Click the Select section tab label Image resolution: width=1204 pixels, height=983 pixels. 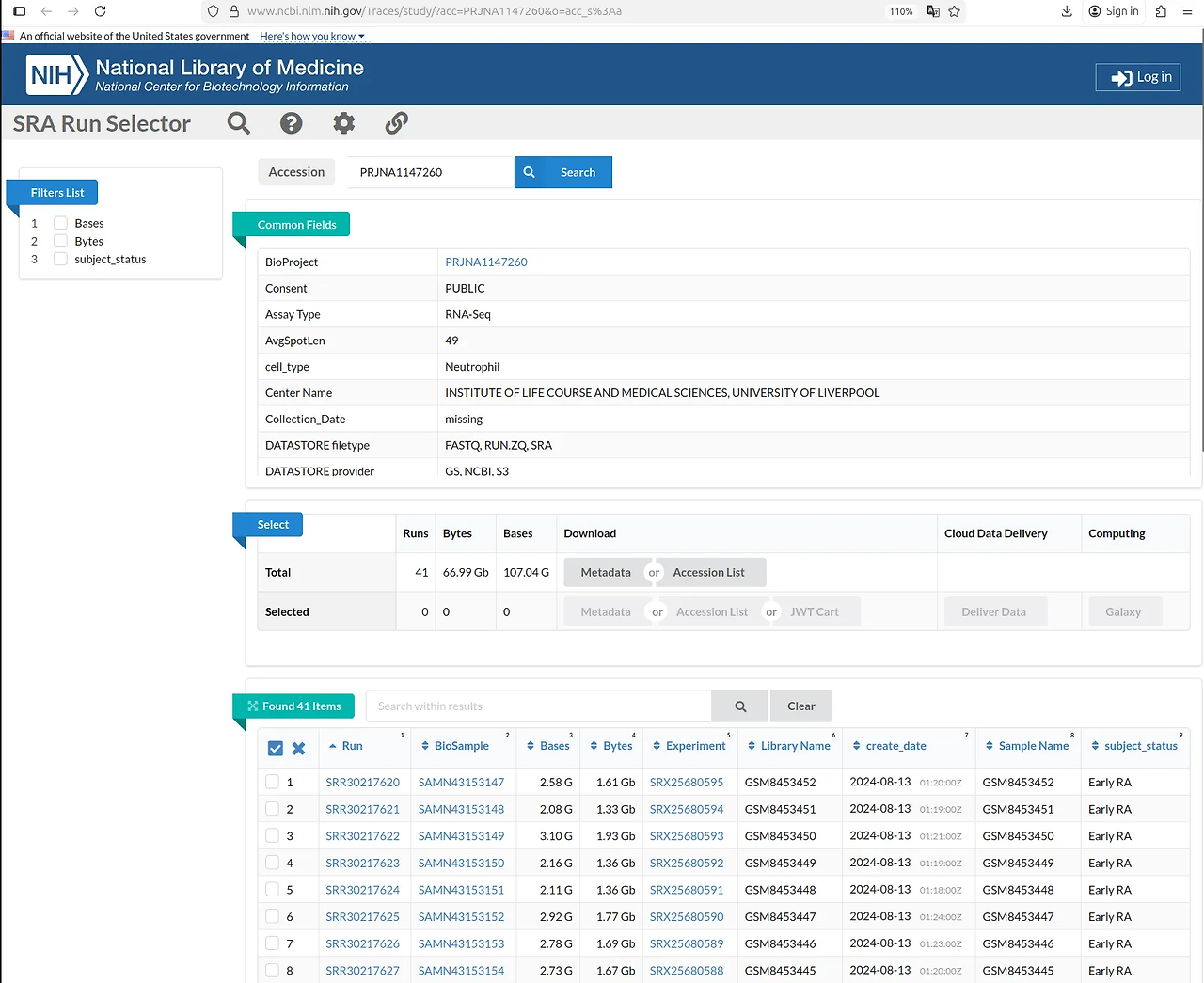[273, 525]
